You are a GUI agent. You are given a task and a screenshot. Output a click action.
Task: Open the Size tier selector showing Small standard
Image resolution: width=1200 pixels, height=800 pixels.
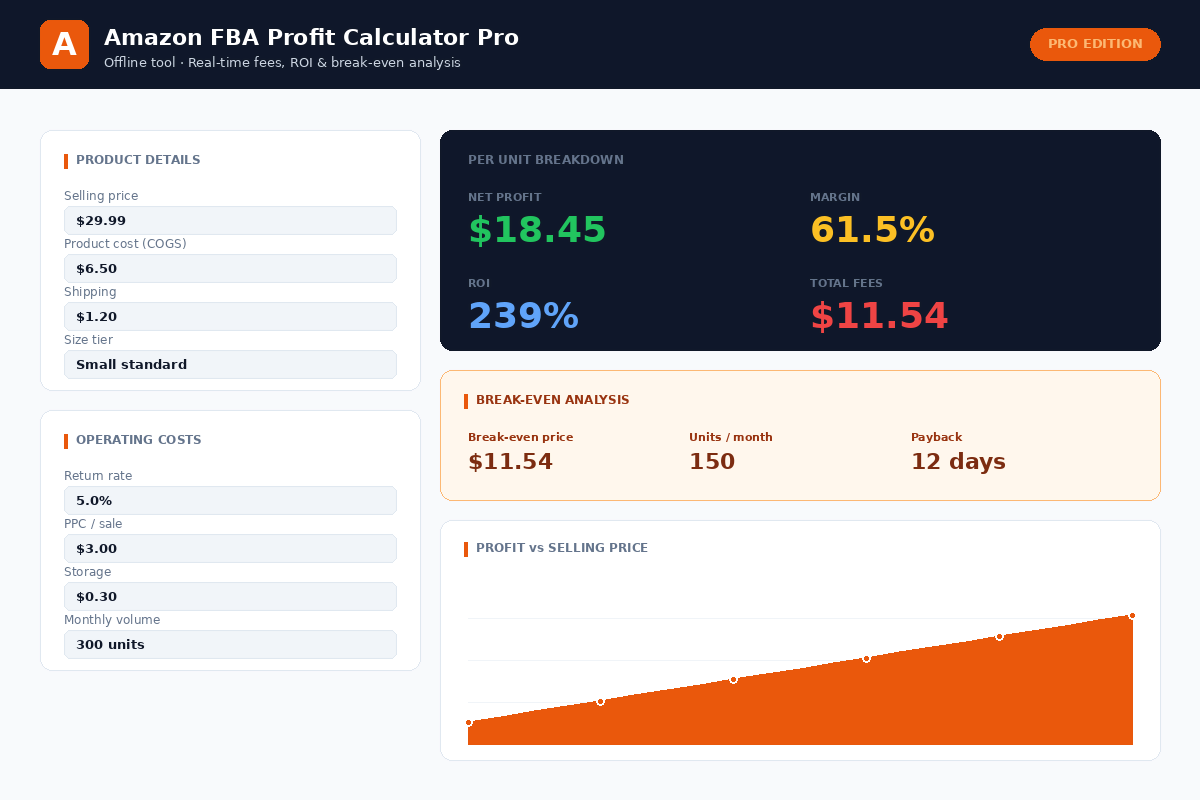coord(230,364)
